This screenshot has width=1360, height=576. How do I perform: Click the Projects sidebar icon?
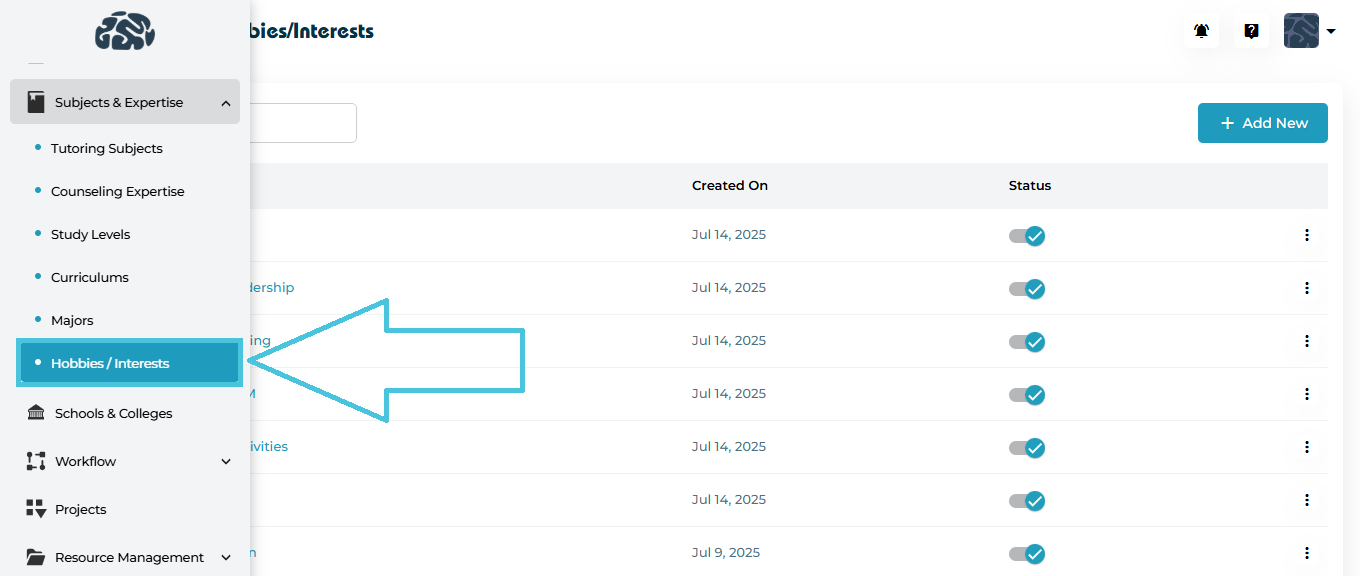coord(36,509)
